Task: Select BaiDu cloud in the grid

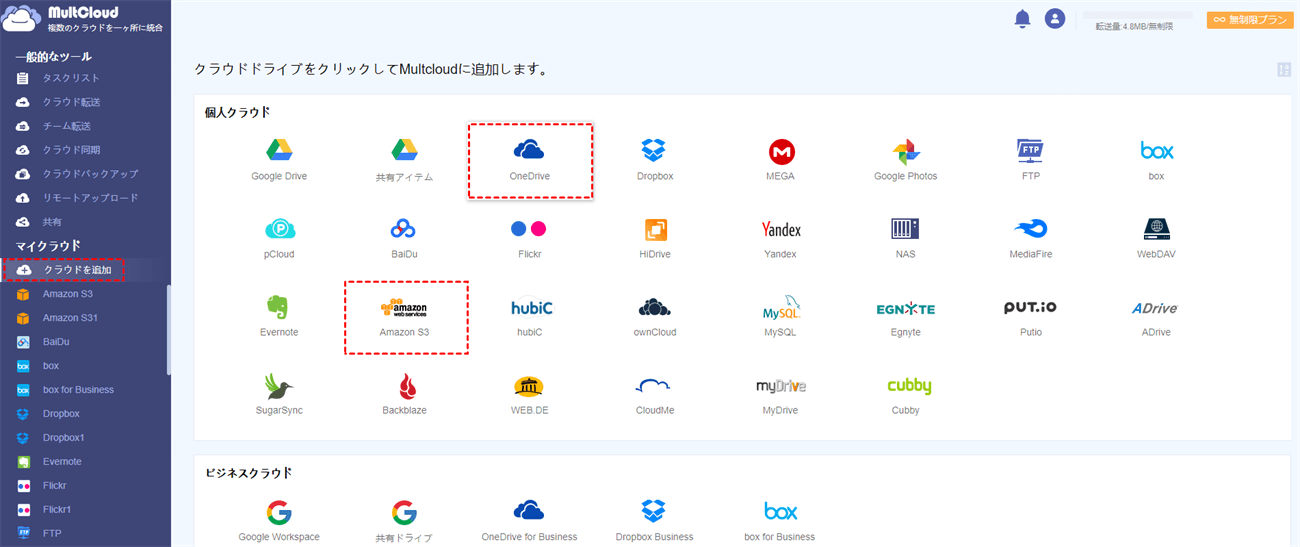Action: (404, 238)
